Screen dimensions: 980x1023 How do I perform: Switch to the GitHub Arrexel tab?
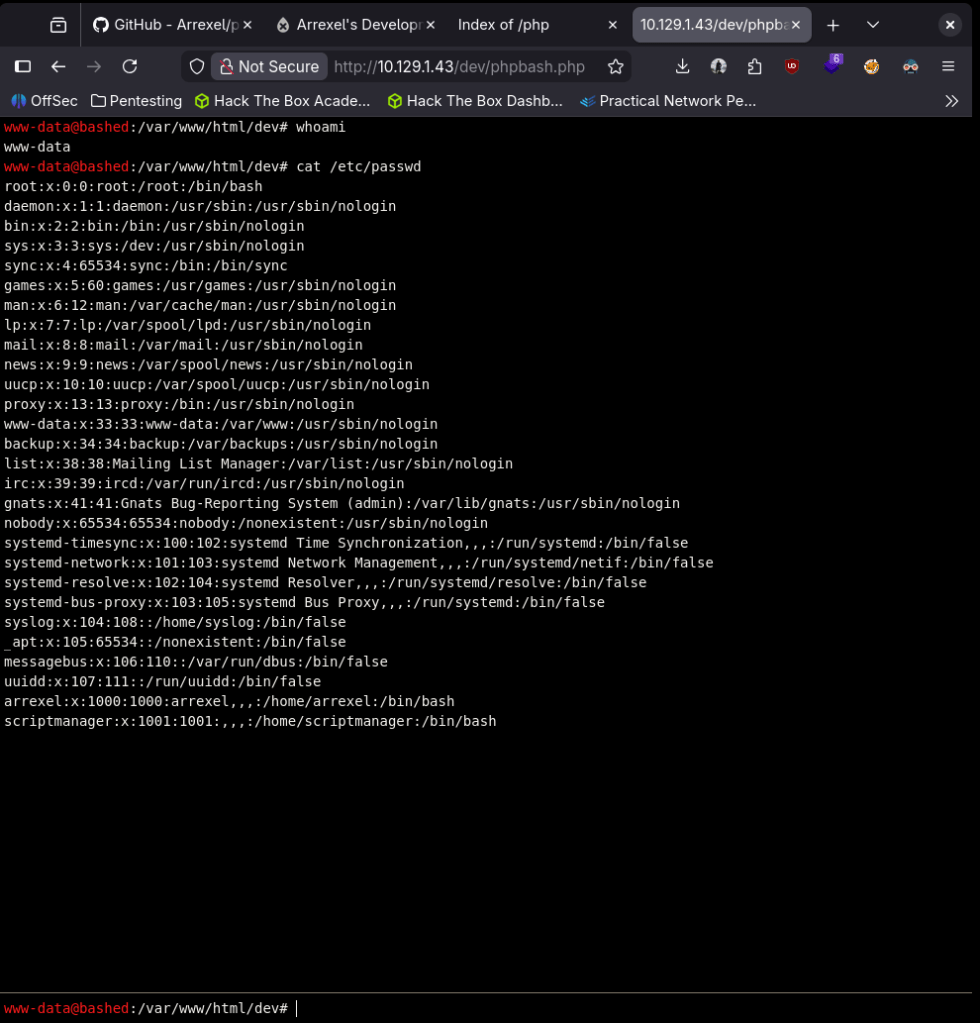pyautogui.click(x=171, y=25)
